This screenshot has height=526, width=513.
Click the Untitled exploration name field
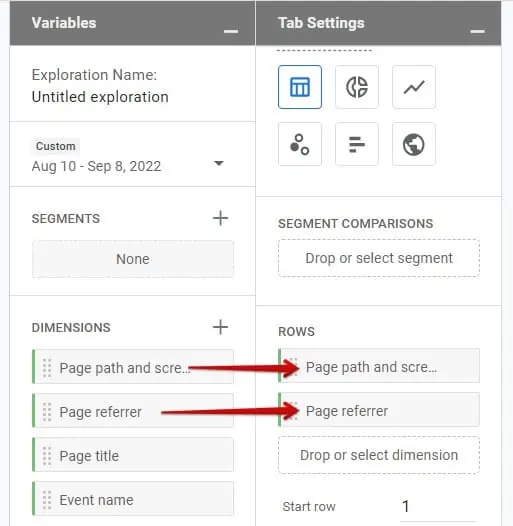pyautogui.click(x=100, y=97)
